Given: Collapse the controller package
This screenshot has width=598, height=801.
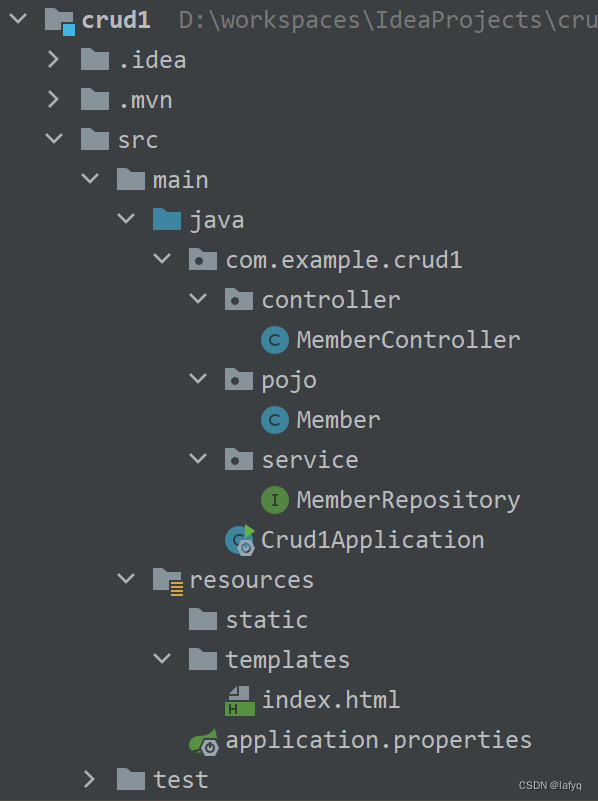Looking at the screenshot, I should pos(198,298).
